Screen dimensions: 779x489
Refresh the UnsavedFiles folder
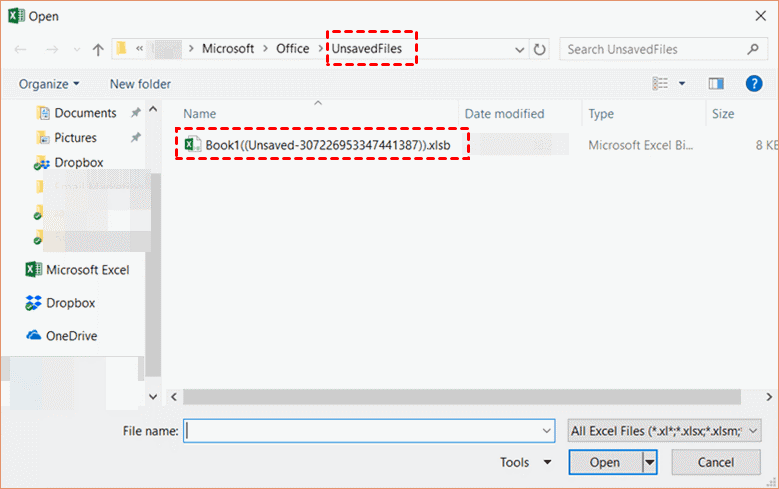[540, 49]
